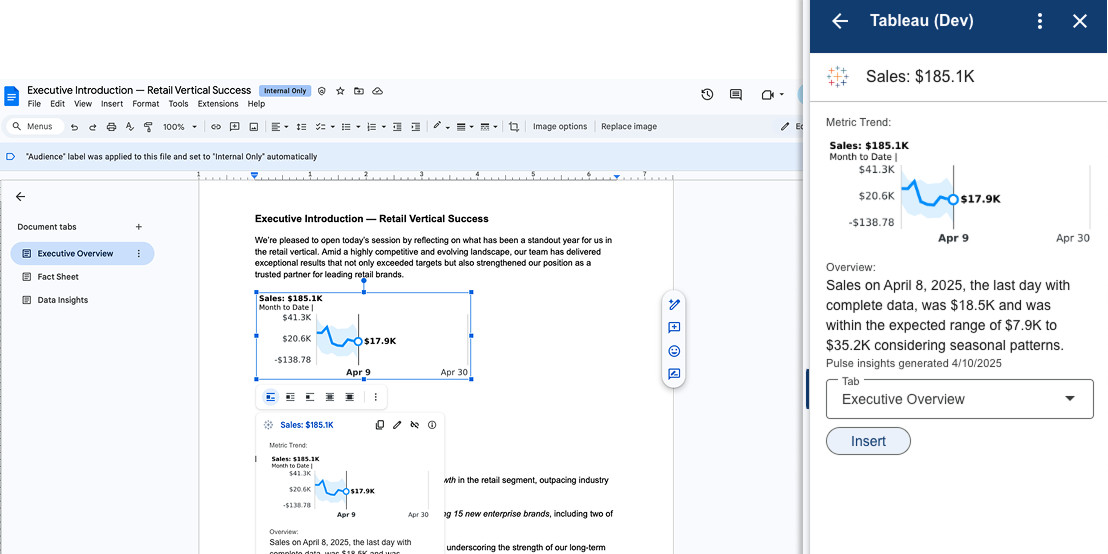
Task: Print the document using the printer icon
Action: point(111,127)
